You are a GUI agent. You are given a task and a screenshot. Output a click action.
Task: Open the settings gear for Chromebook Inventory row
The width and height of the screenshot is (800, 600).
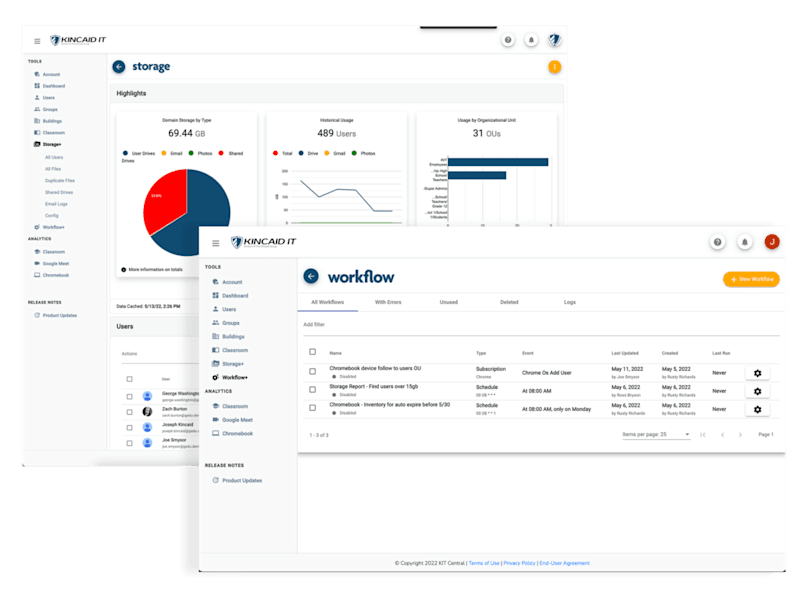(x=758, y=409)
